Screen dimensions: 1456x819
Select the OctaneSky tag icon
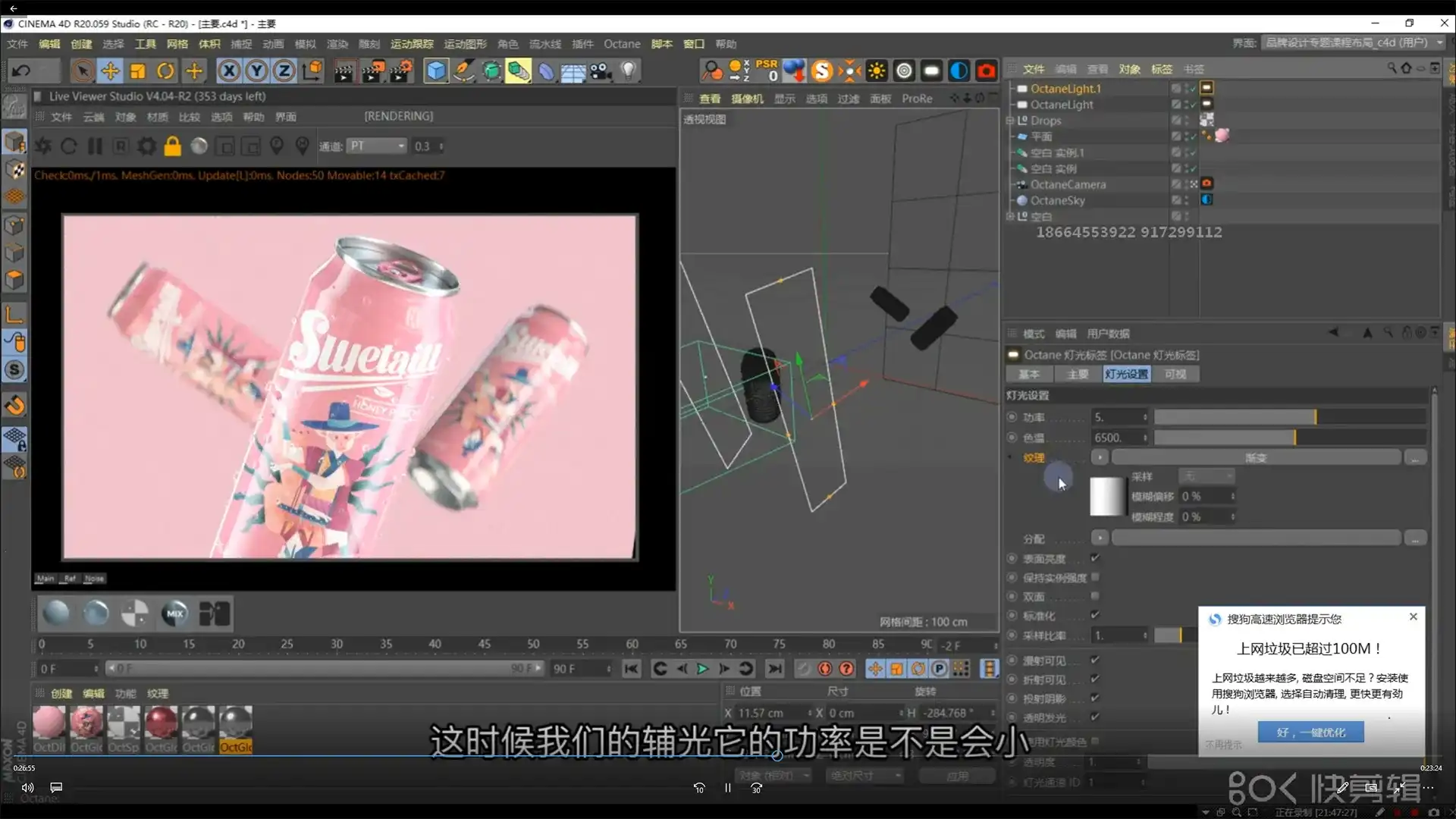1207,199
